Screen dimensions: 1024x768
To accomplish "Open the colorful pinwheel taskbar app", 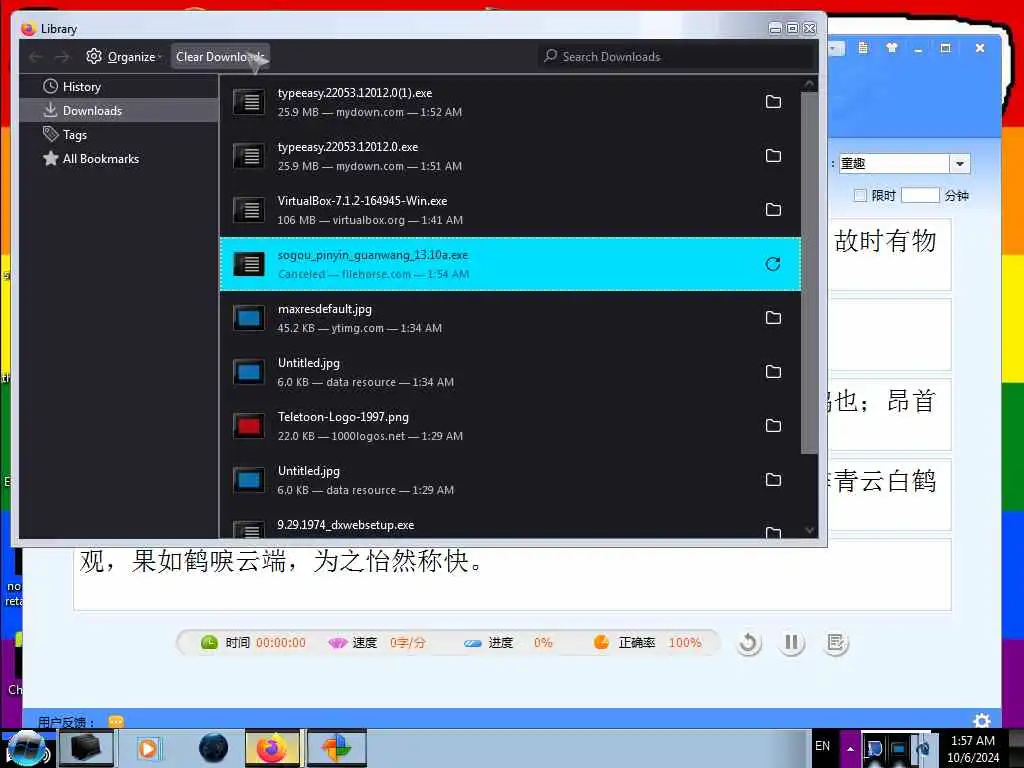I will (x=336, y=748).
